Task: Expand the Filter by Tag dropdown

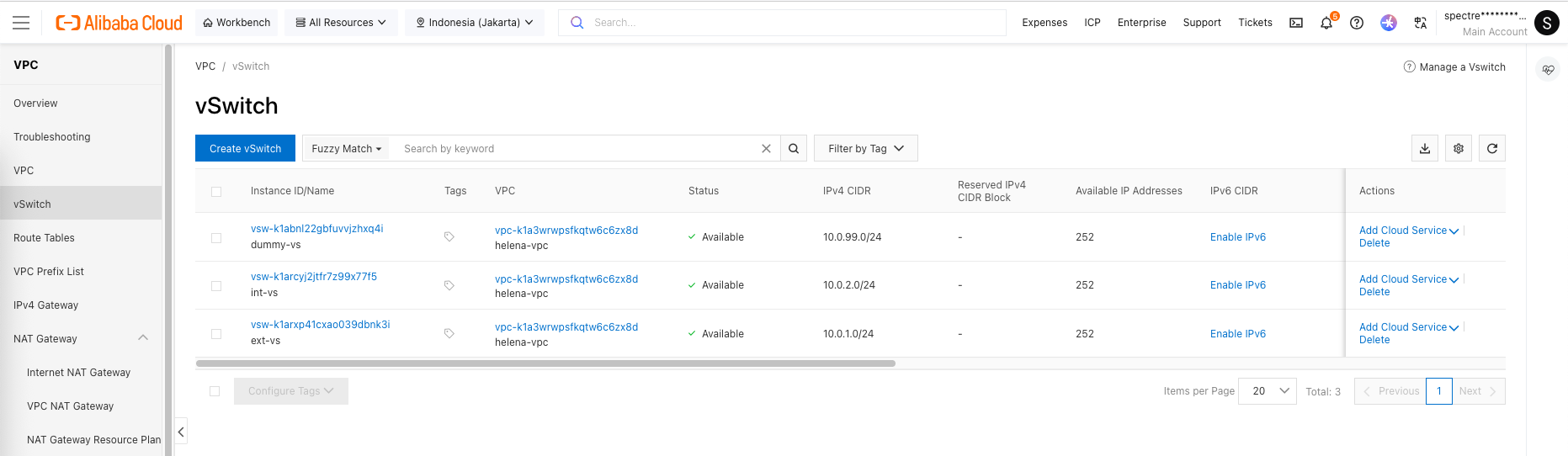Action: click(865, 148)
